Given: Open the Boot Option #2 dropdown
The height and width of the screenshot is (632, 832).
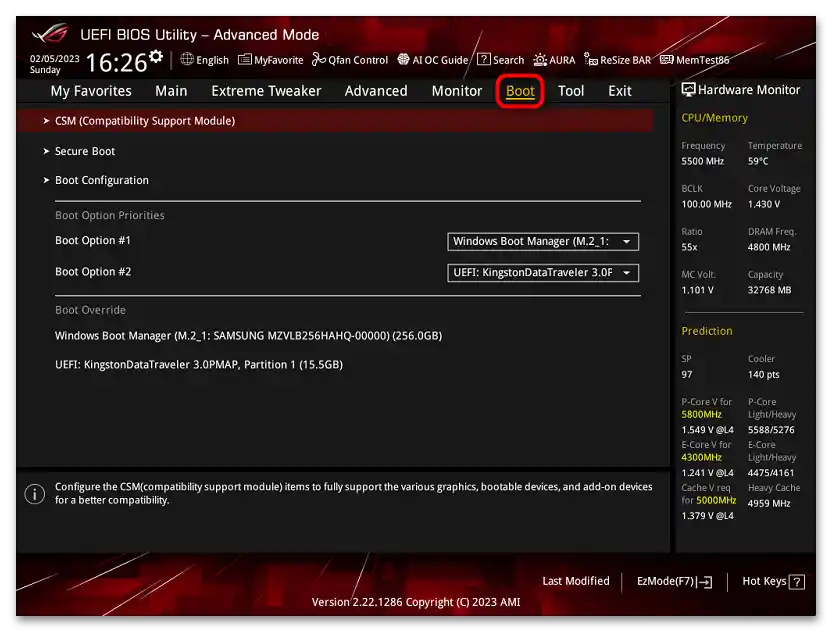Looking at the screenshot, I should pyautogui.click(x=542, y=272).
